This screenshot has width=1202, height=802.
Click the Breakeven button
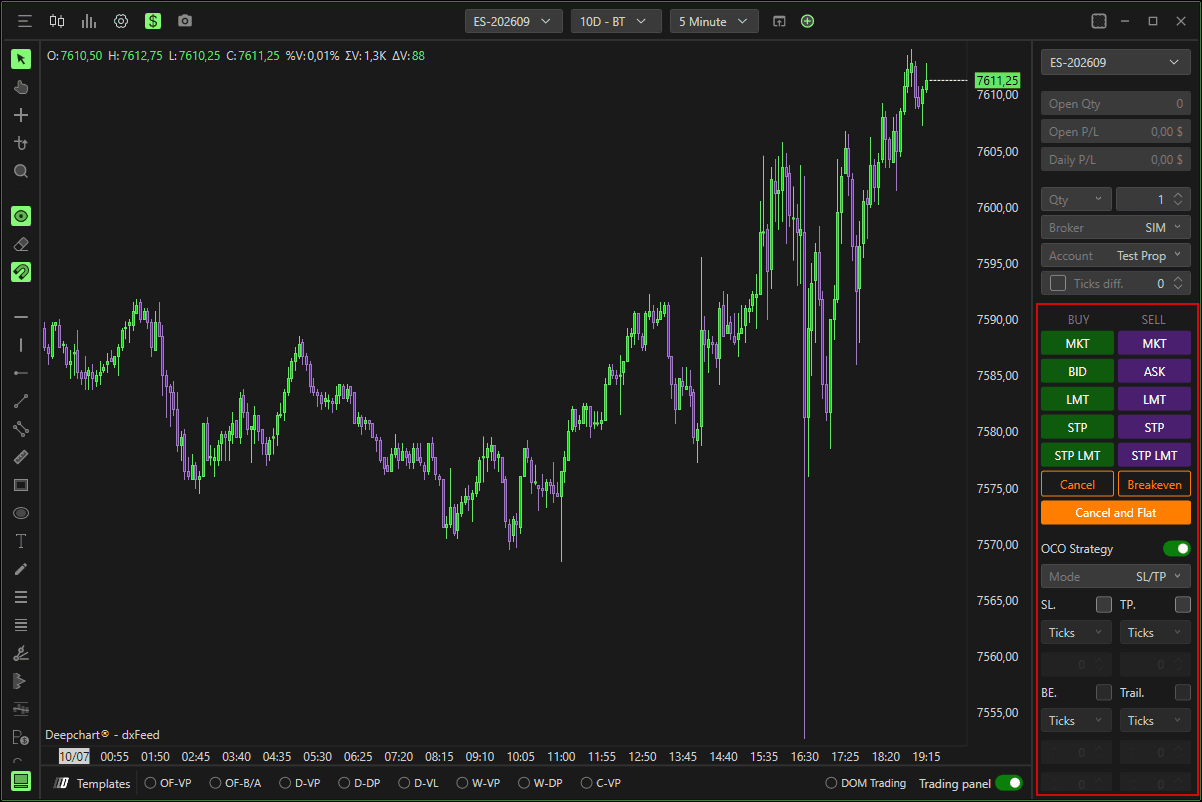click(x=1154, y=484)
